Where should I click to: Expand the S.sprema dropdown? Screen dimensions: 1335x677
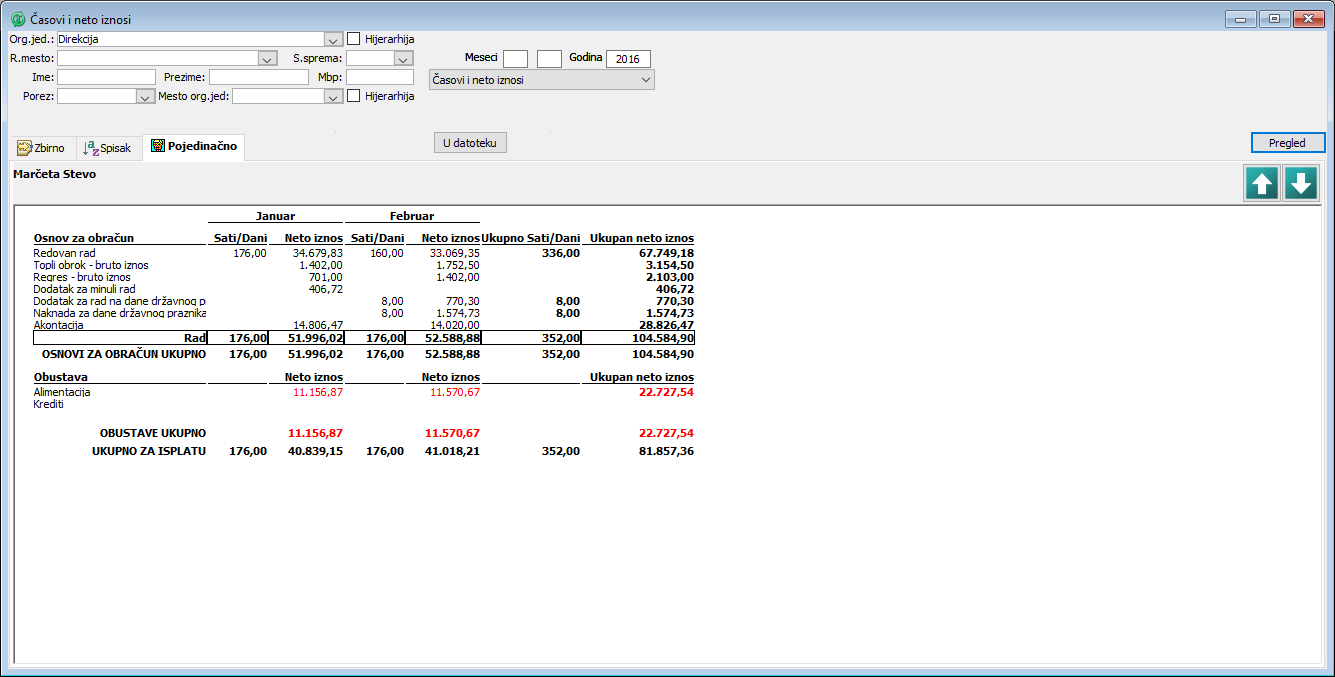403,59
